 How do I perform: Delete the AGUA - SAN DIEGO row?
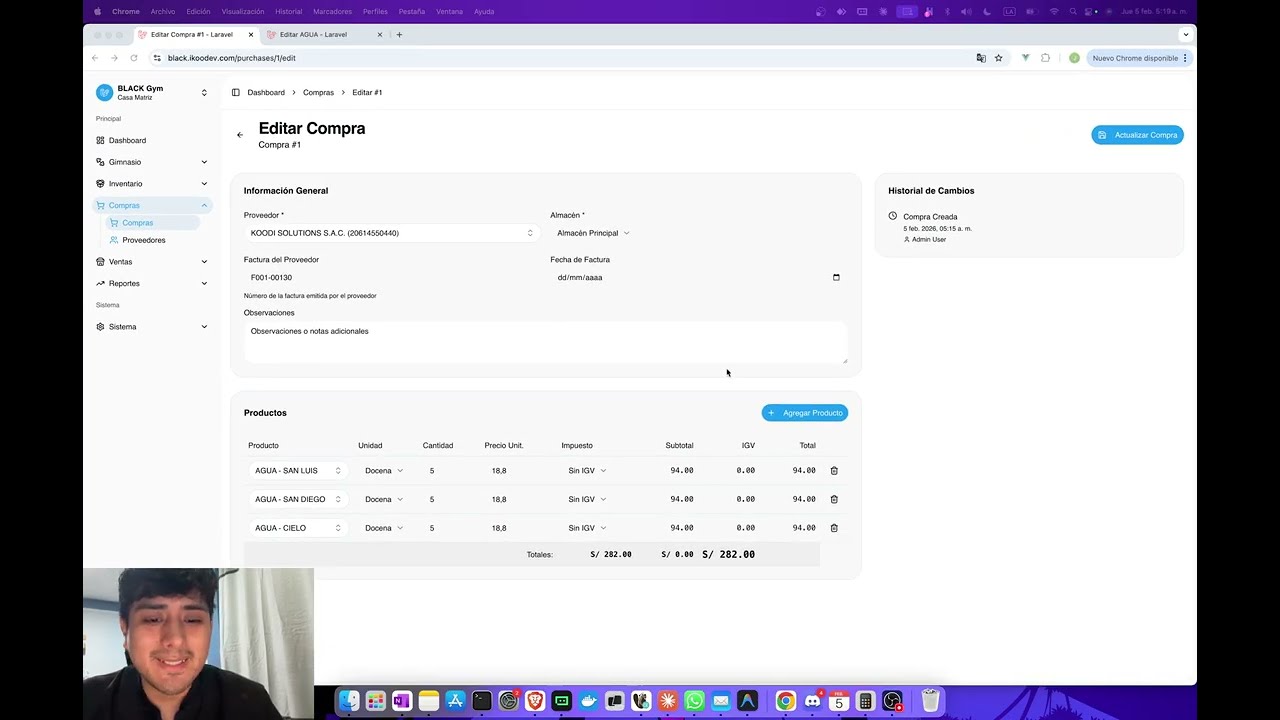tap(834, 499)
